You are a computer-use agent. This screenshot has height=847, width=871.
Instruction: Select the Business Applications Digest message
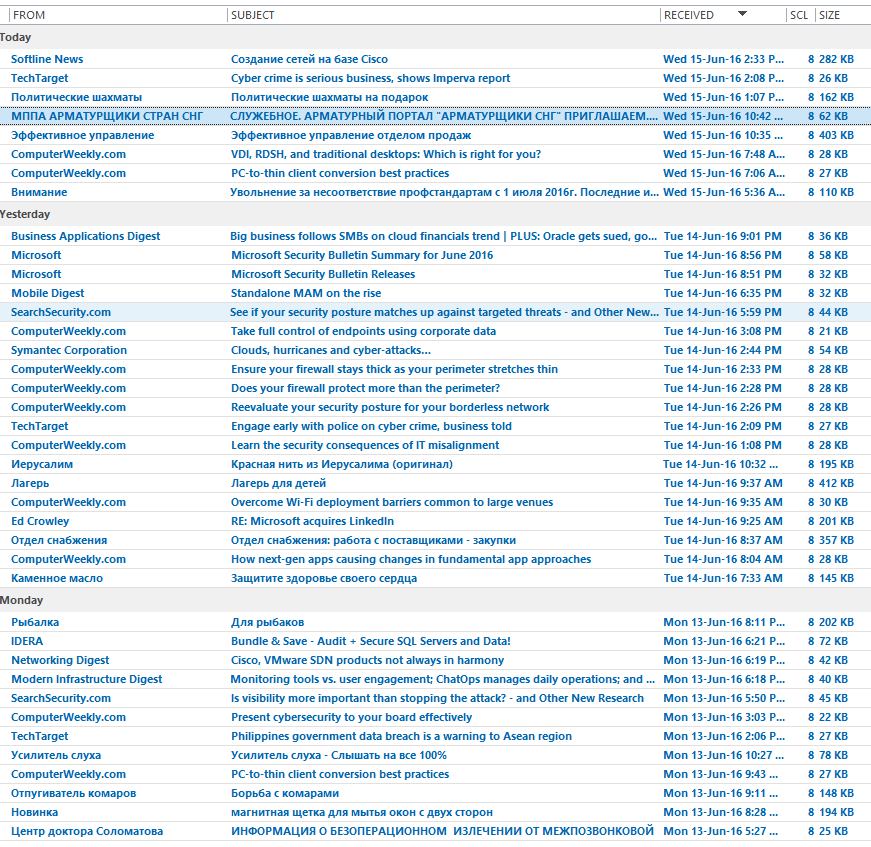[x=436, y=236]
